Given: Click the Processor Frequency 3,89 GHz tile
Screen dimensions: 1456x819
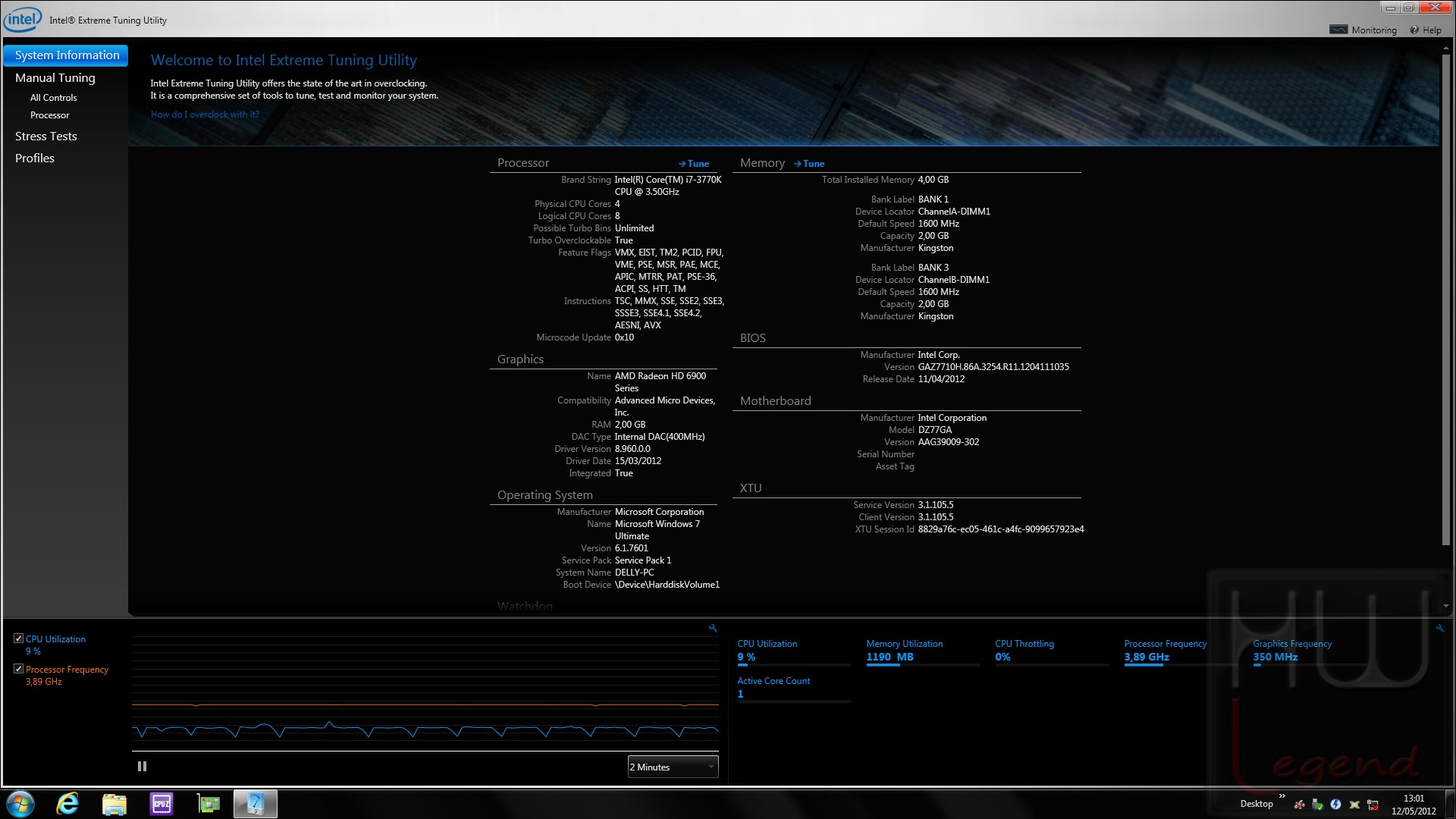Looking at the screenshot, I should click(x=1180, y=652).
